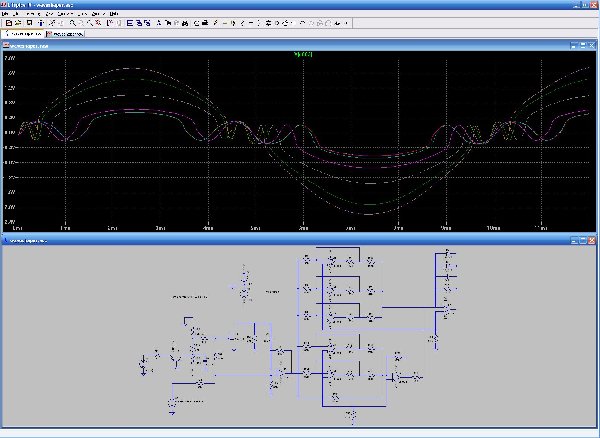Switch to the schematic document tab

click(x=24, y=34)
